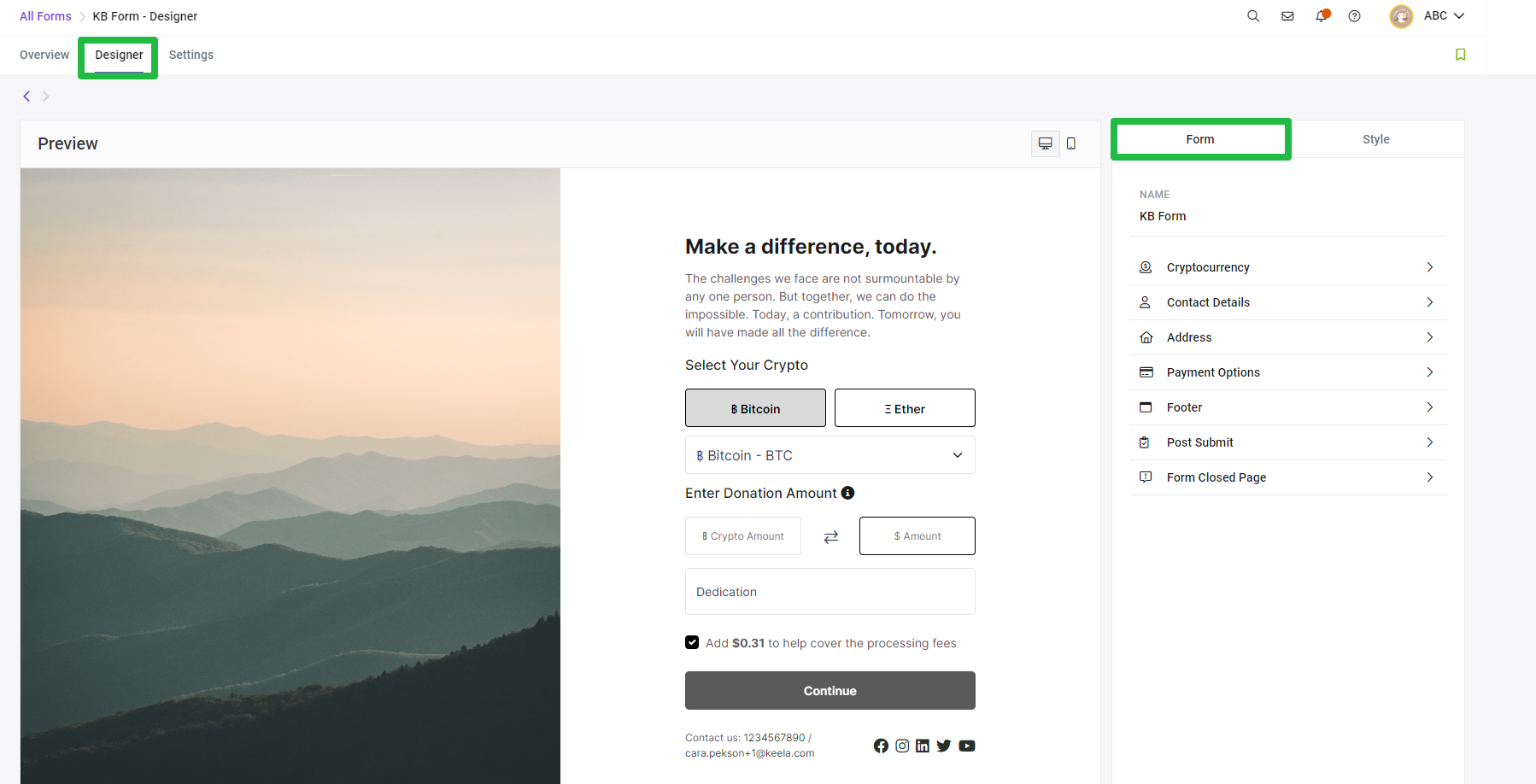Click the Post Submit clipboard icon
1536x784 pixels.
coord(1146,442)
